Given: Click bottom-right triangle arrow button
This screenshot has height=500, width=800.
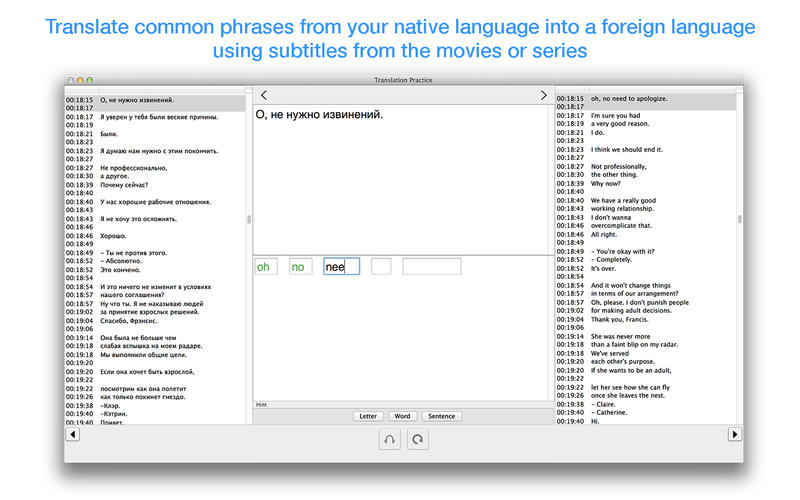Looking at the screenshot, I should [x=735, y=434].
